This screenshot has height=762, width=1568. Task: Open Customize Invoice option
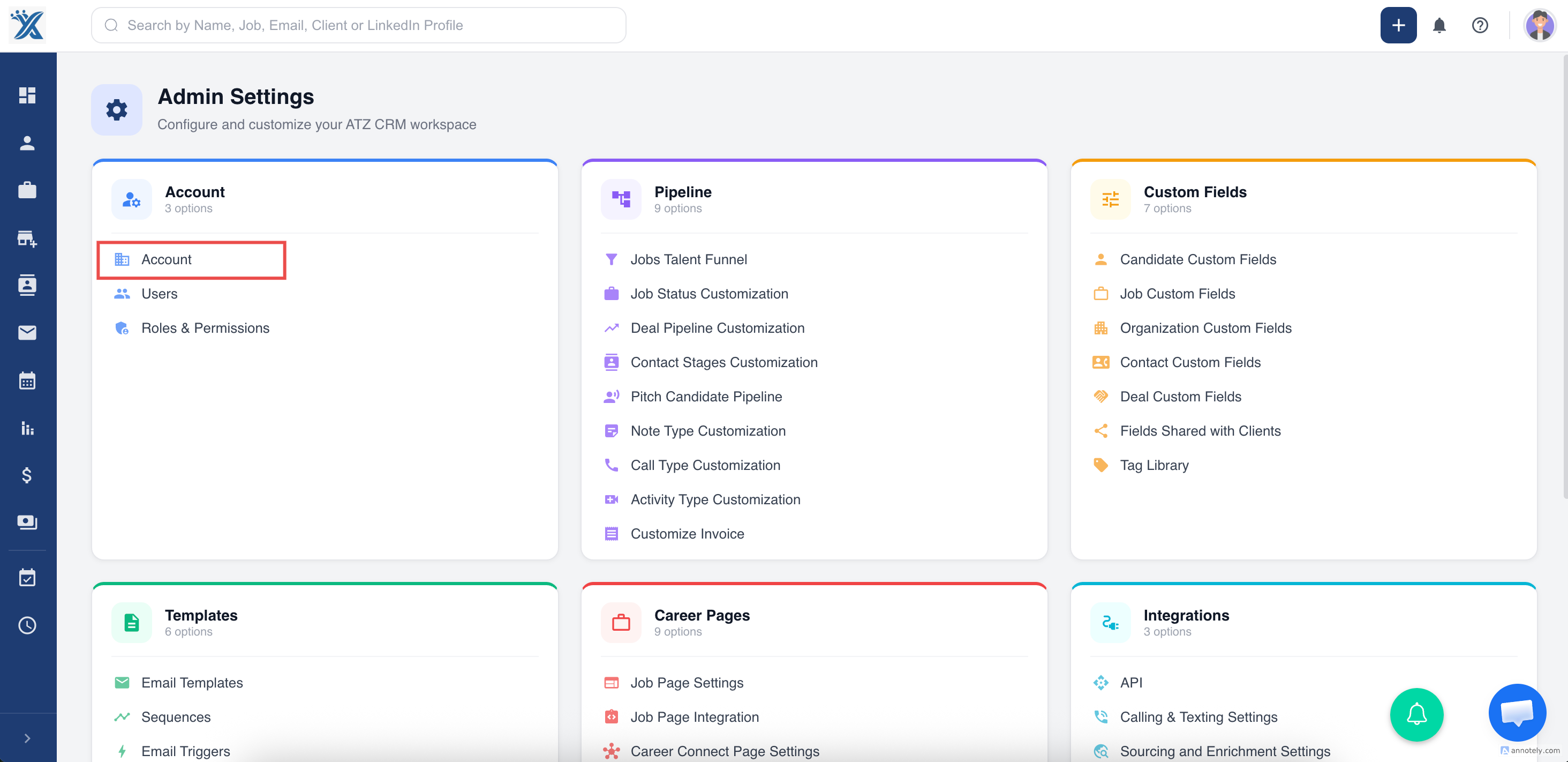coord(687,534)
